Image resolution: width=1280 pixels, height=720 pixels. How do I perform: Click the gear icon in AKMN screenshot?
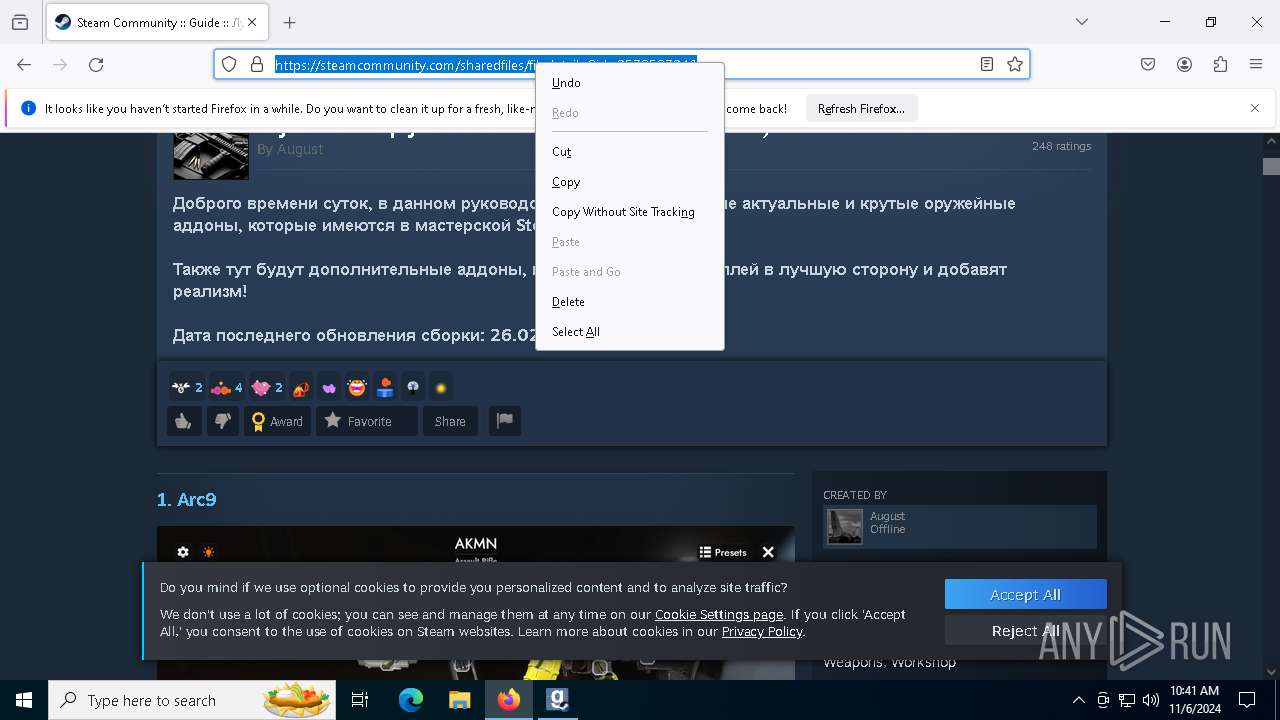pyautogui.click(x=183, y=552)
